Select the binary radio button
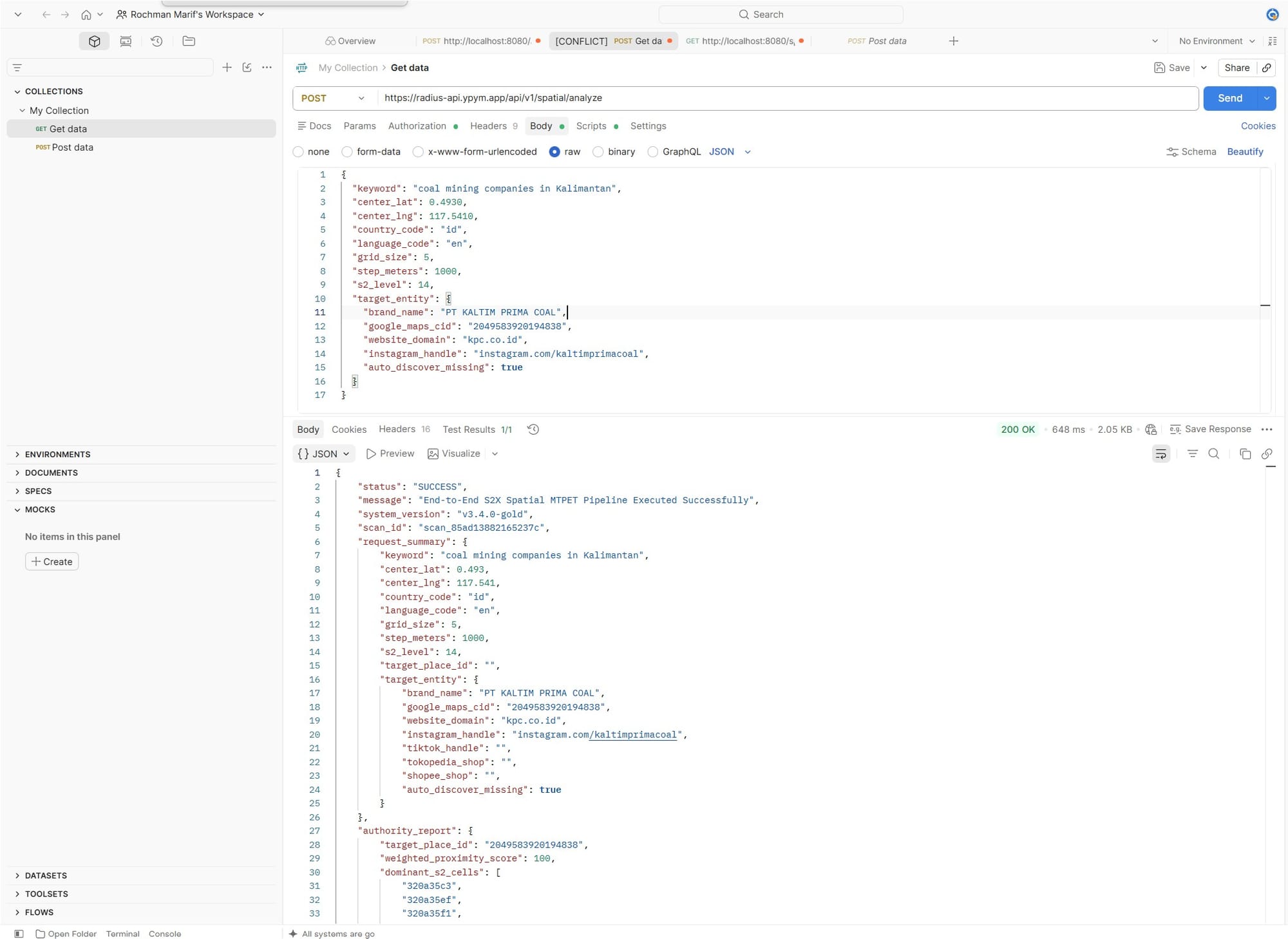Viewport: 1288px width, 939px height. [x=598, y=152]
